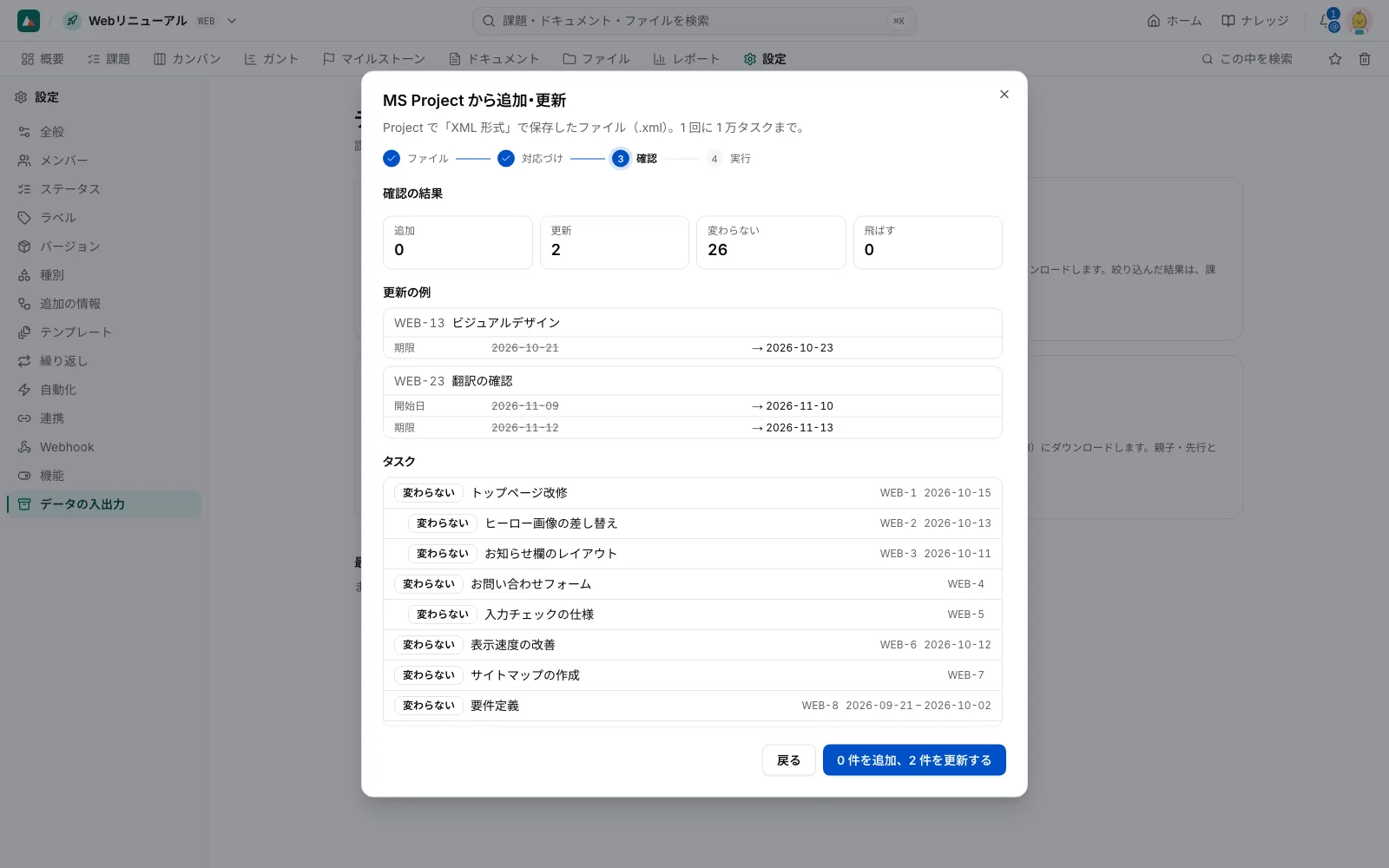Click the 飛ばす 0 summary card
Image resolution: width=1389 pixels, height=868 pixels.
[928, 242]
